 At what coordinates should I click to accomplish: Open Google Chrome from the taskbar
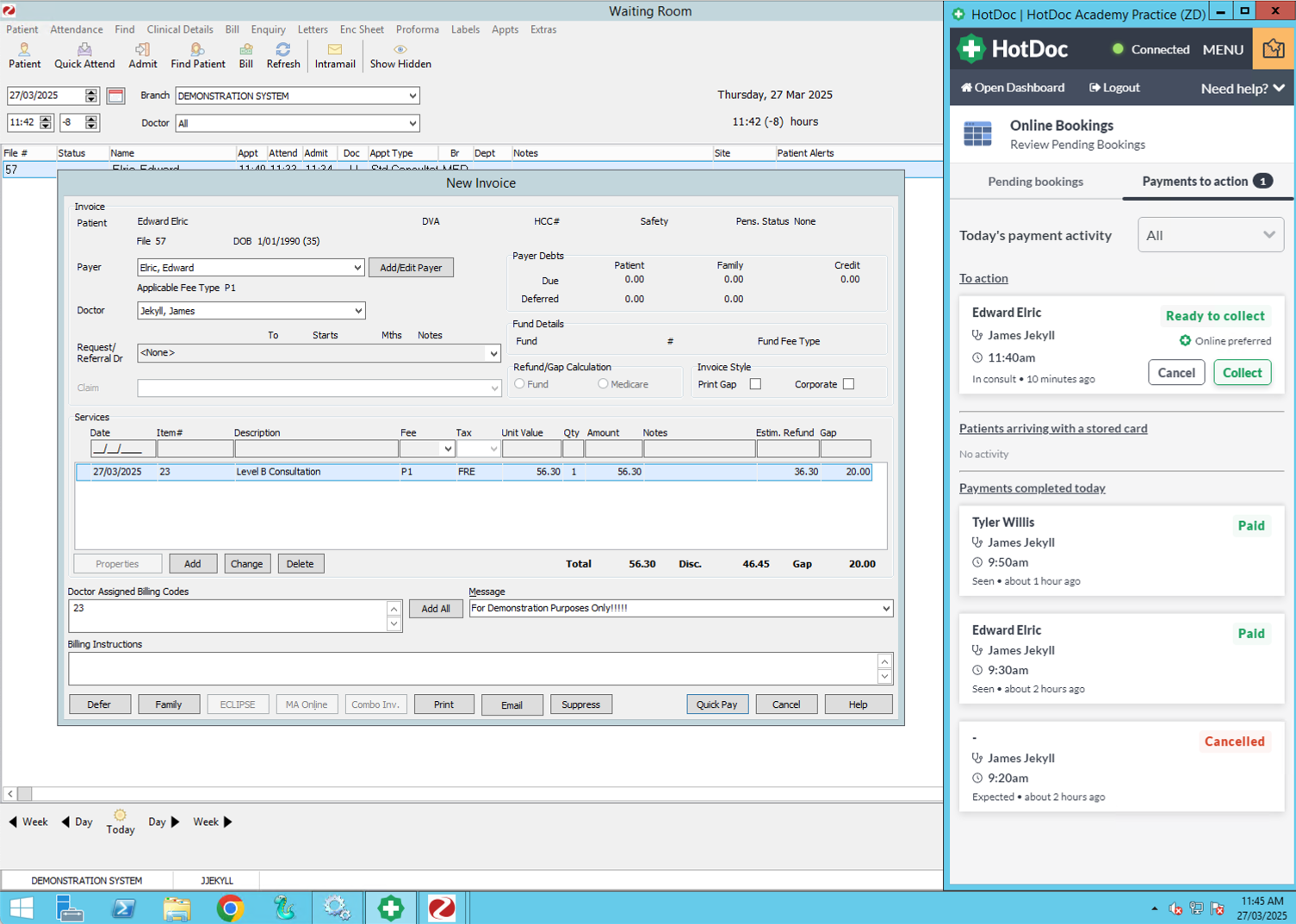(230, 908)
